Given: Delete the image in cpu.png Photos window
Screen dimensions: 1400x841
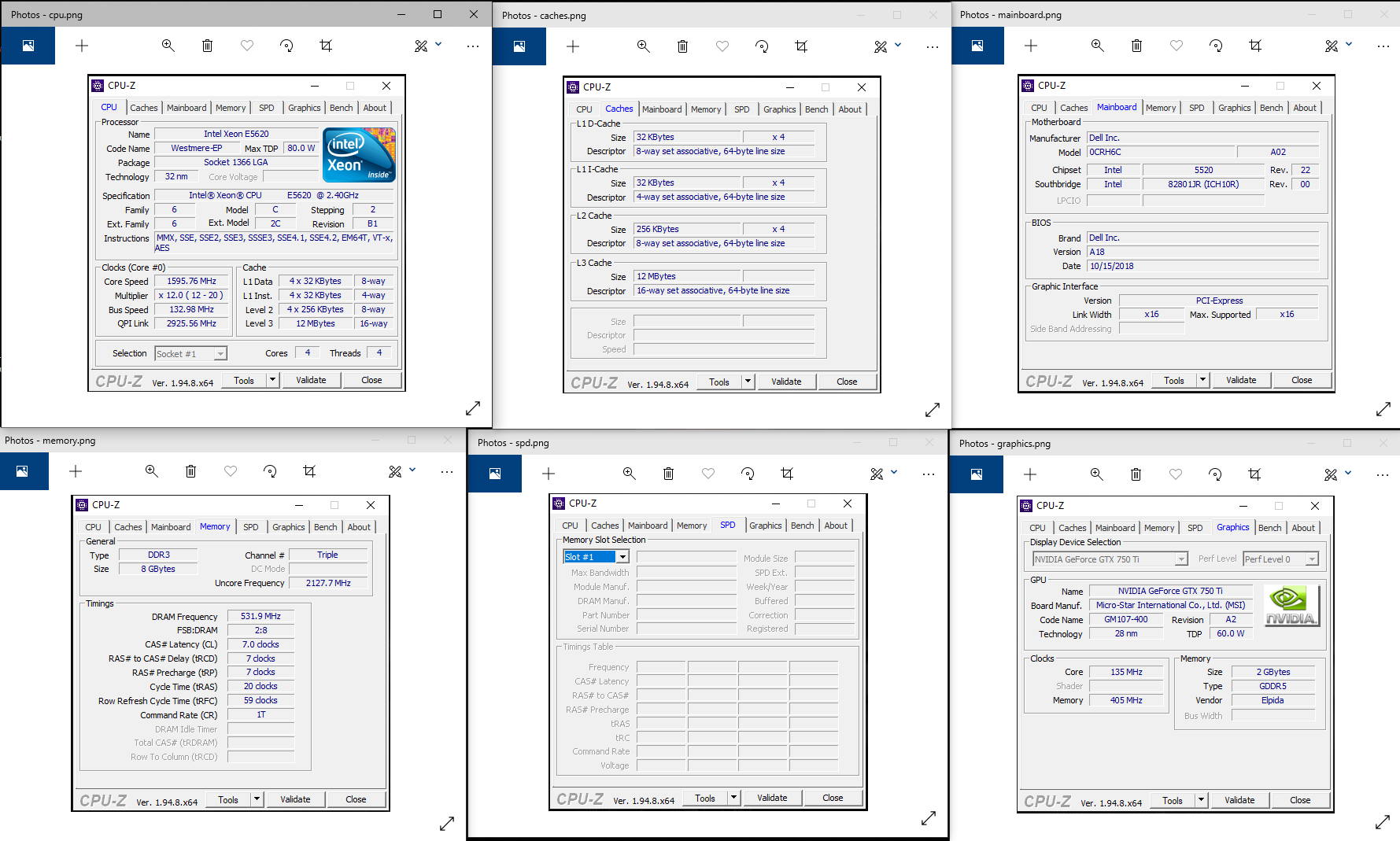Looking at the screenshot, I should point(208,46).
